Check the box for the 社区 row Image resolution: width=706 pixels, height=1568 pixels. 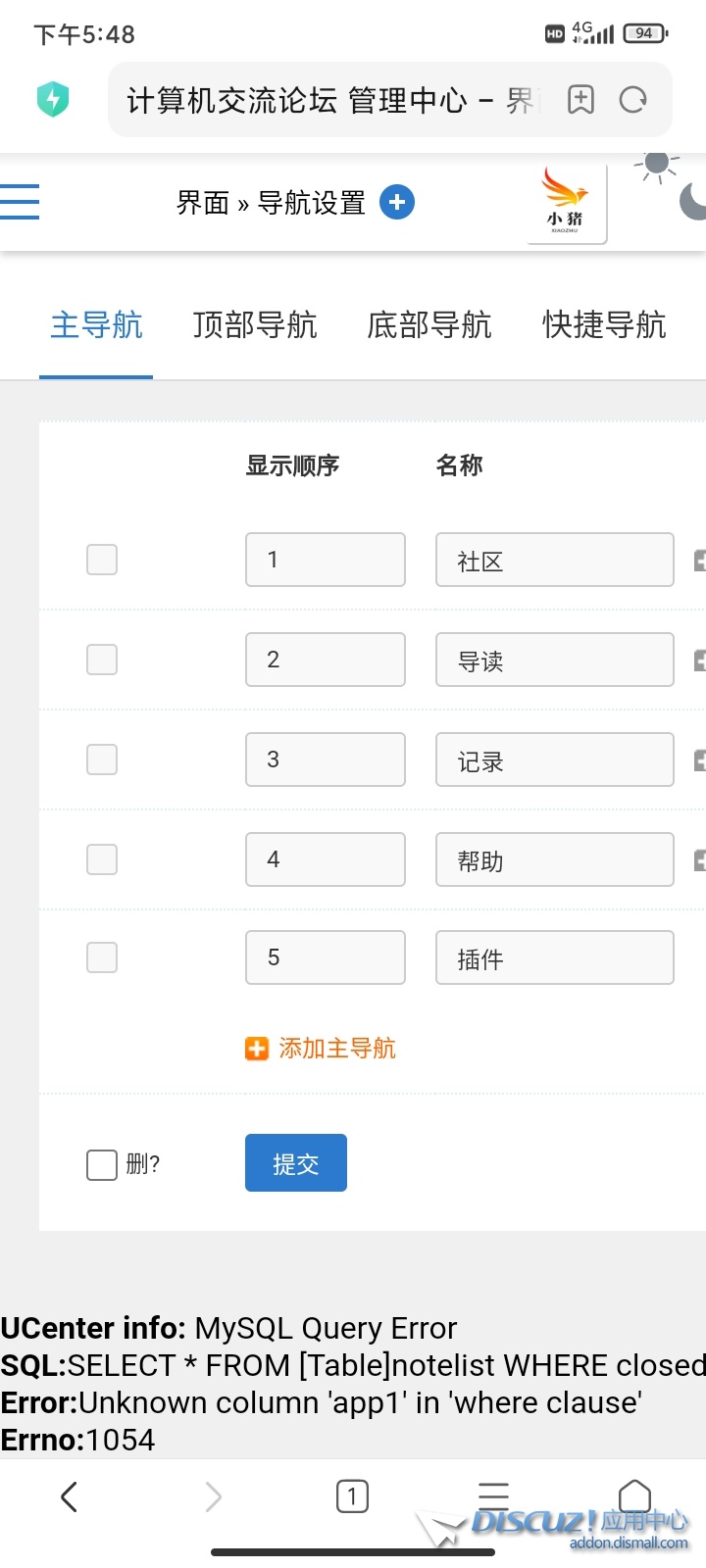point(102,560)
